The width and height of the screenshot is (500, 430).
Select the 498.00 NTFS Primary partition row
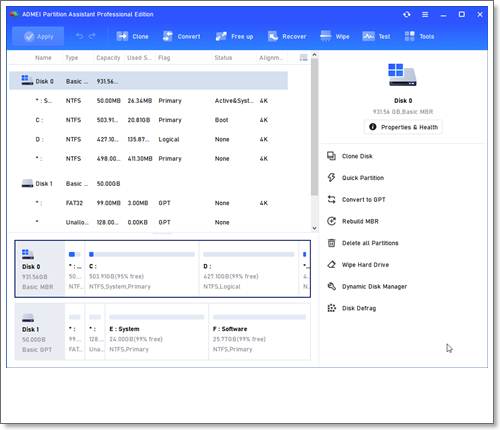click(x=149, y=159)
